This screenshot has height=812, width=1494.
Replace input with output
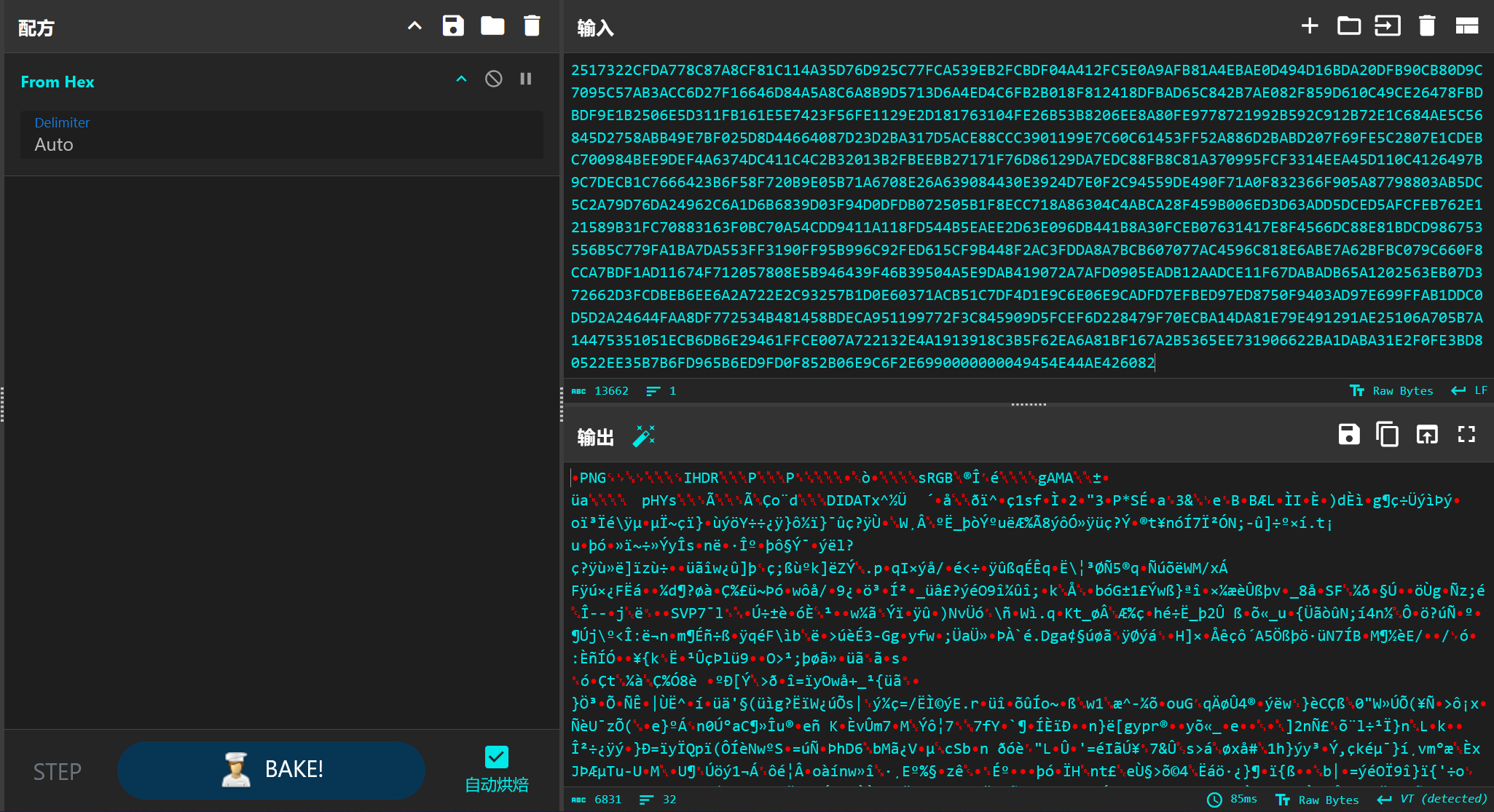1426,435
